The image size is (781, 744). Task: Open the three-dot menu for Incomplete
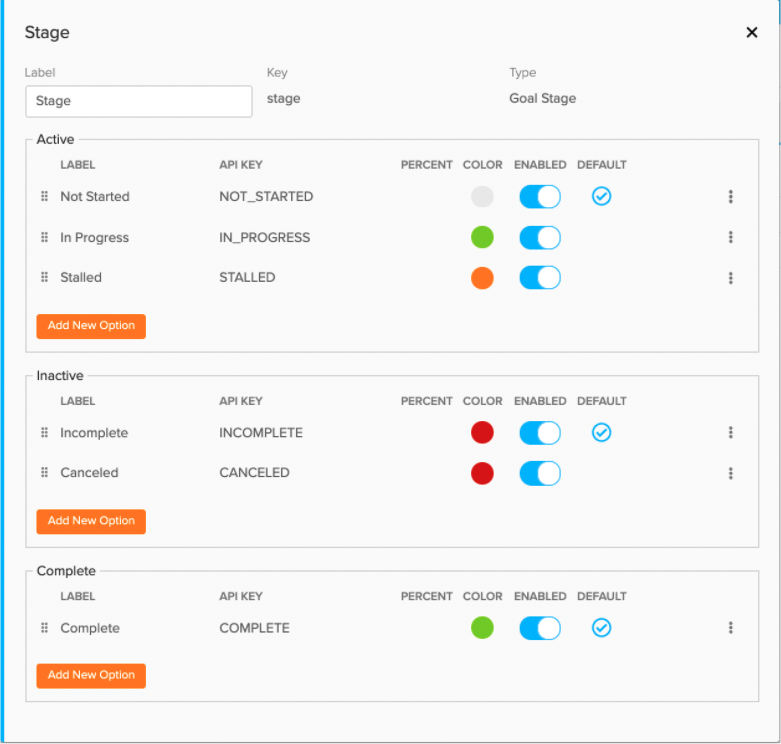[x=731, y=432]
